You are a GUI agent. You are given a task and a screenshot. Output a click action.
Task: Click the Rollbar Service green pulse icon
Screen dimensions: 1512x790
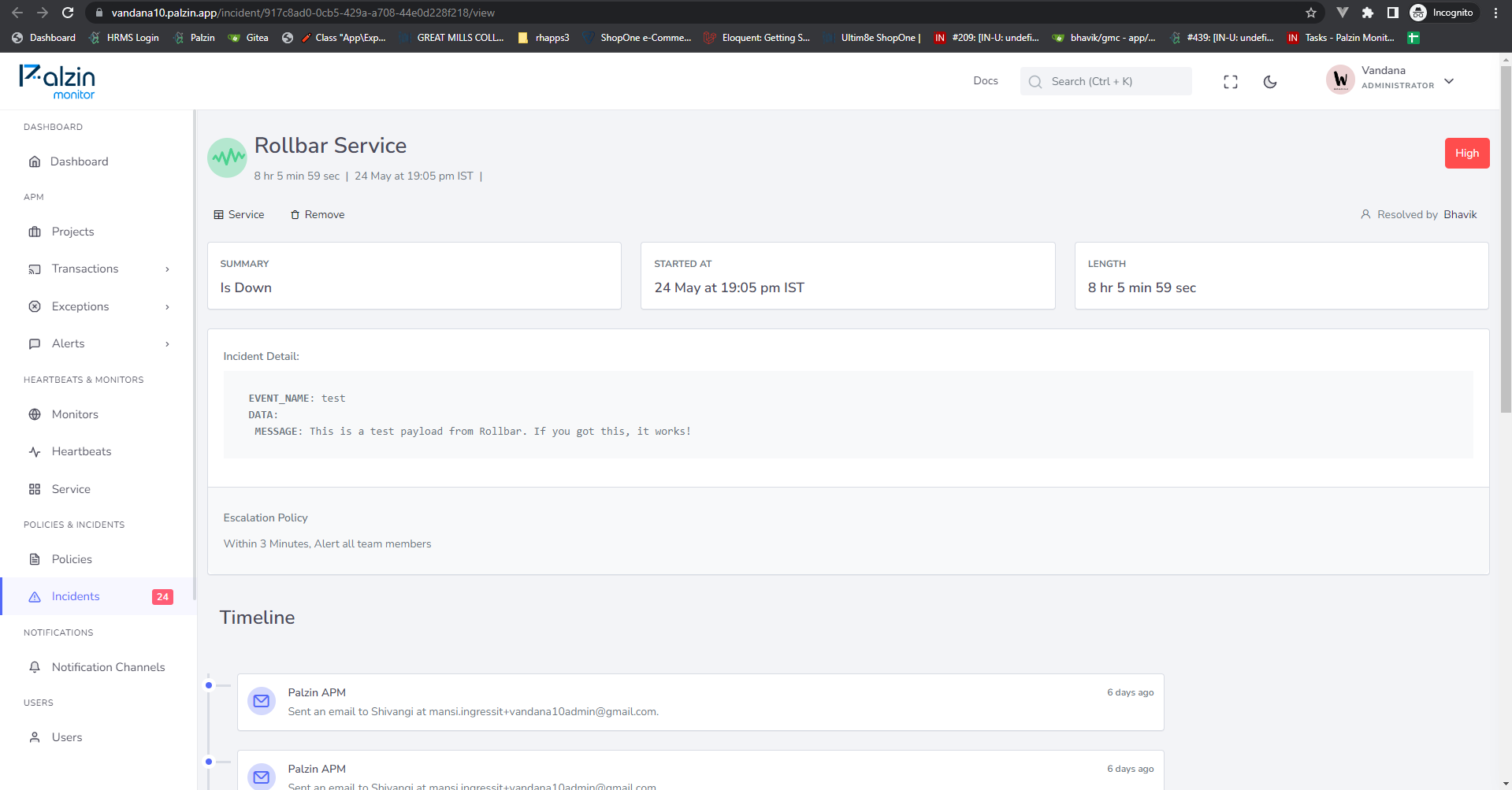pyautogui.click(x=227, y=158)
